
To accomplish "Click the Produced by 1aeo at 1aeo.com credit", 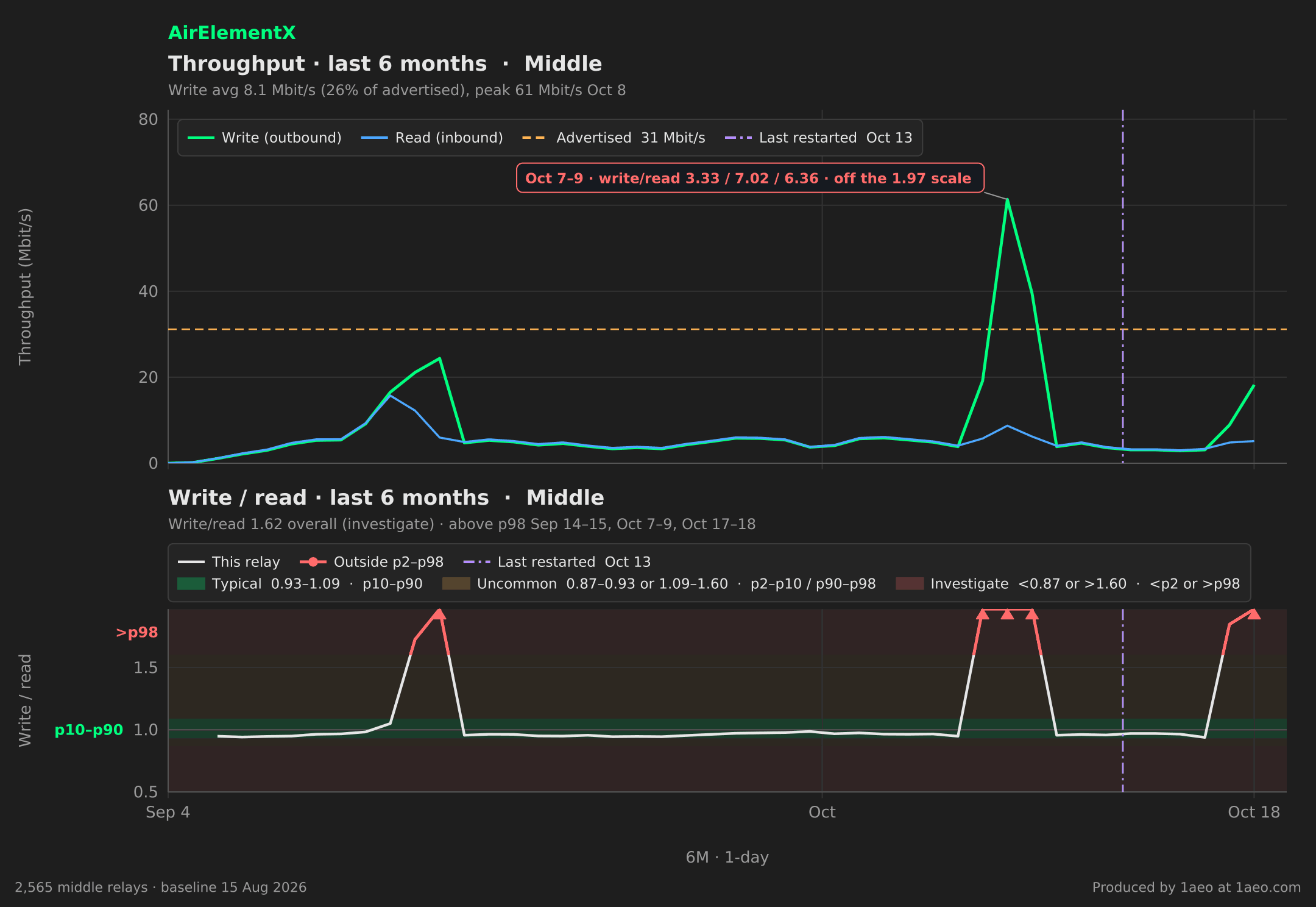I will pos(1197,887).
